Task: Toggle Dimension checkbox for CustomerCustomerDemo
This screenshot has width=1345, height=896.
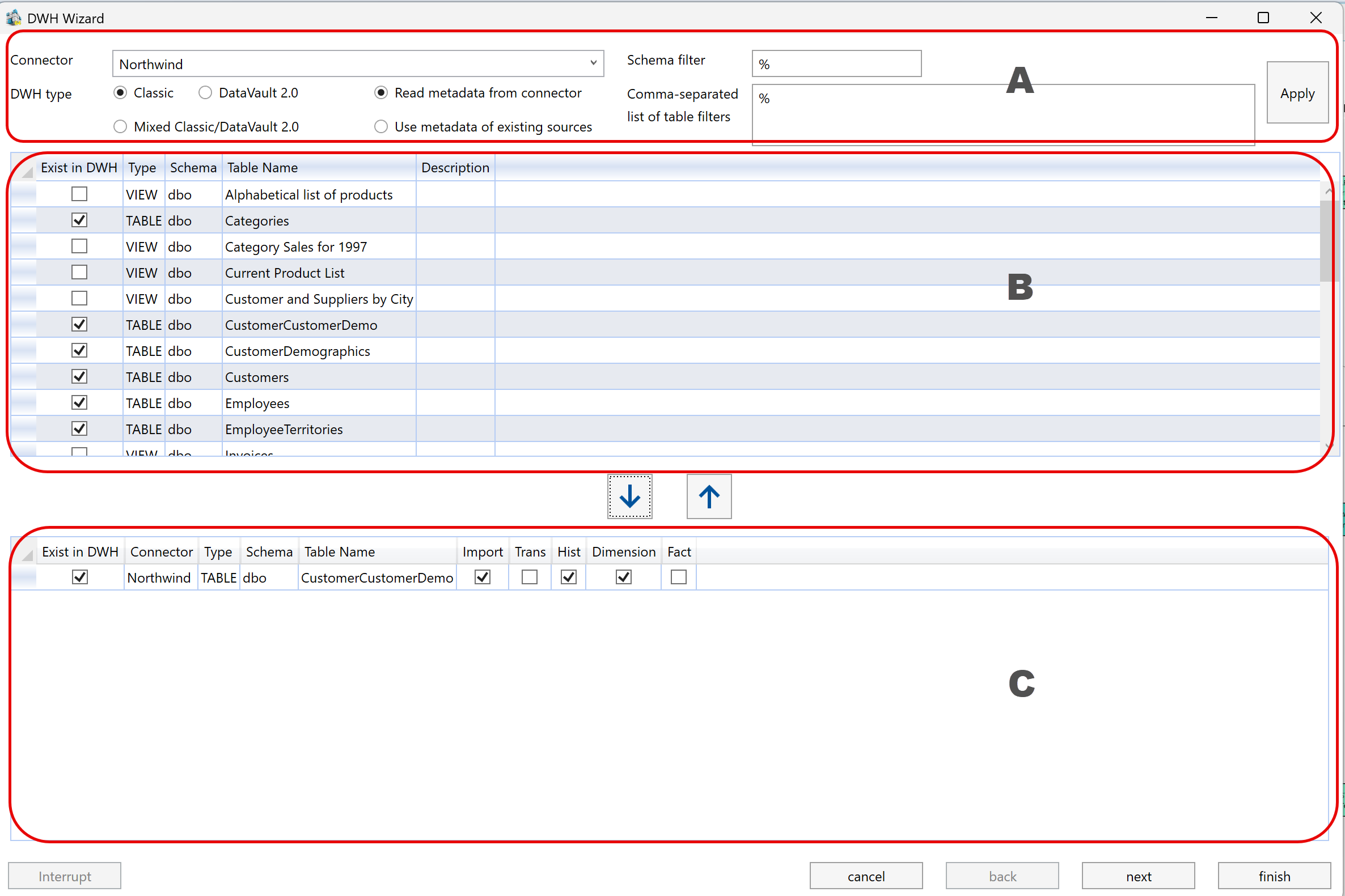Action: [624, 577]
